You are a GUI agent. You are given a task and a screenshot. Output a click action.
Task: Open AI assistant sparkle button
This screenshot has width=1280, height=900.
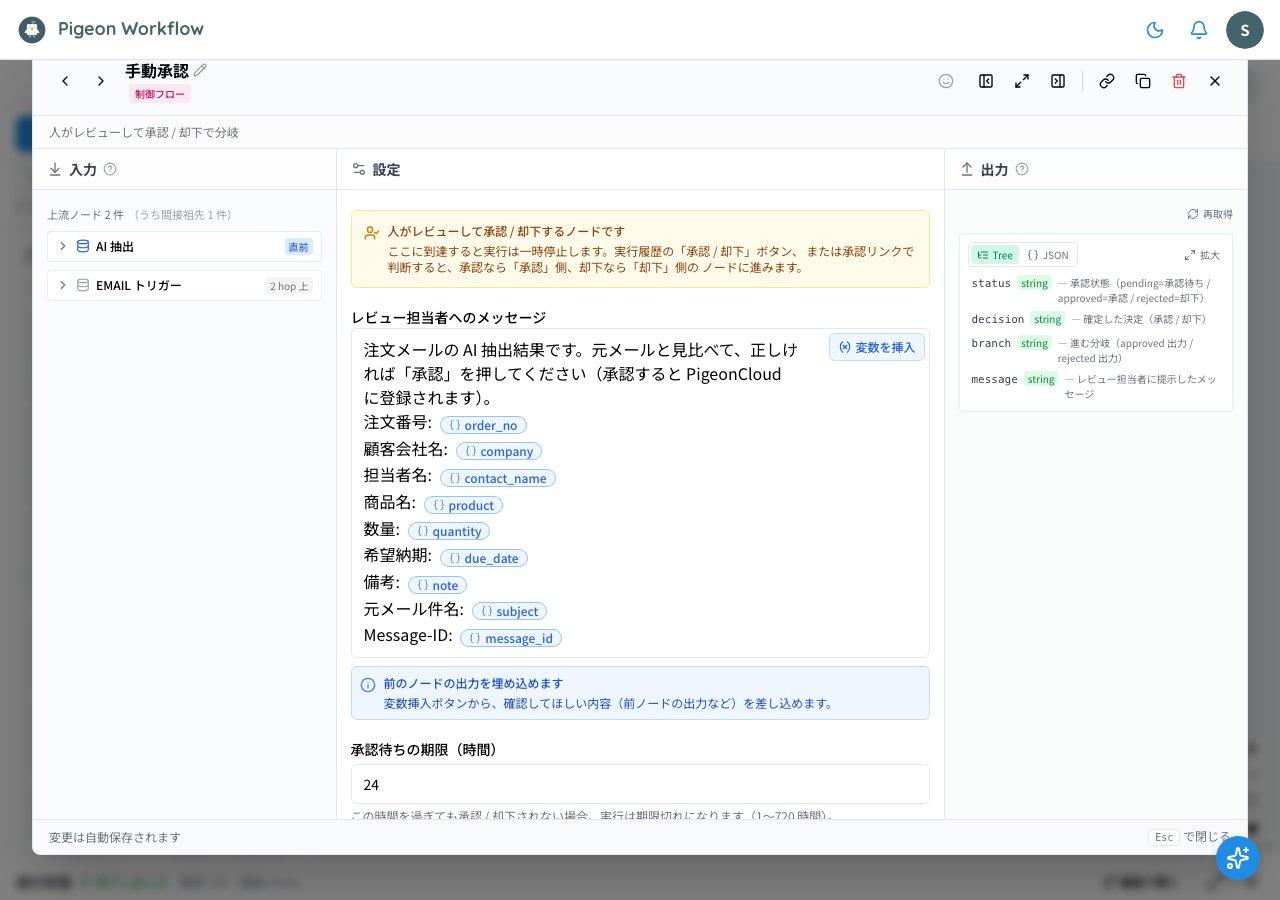(1238, 858)
